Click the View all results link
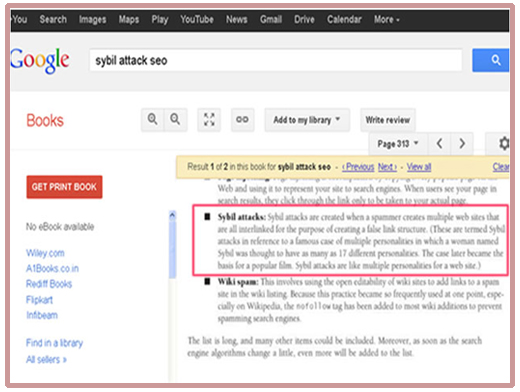Viewport: 520px width, 392px height. coord(419,167)
